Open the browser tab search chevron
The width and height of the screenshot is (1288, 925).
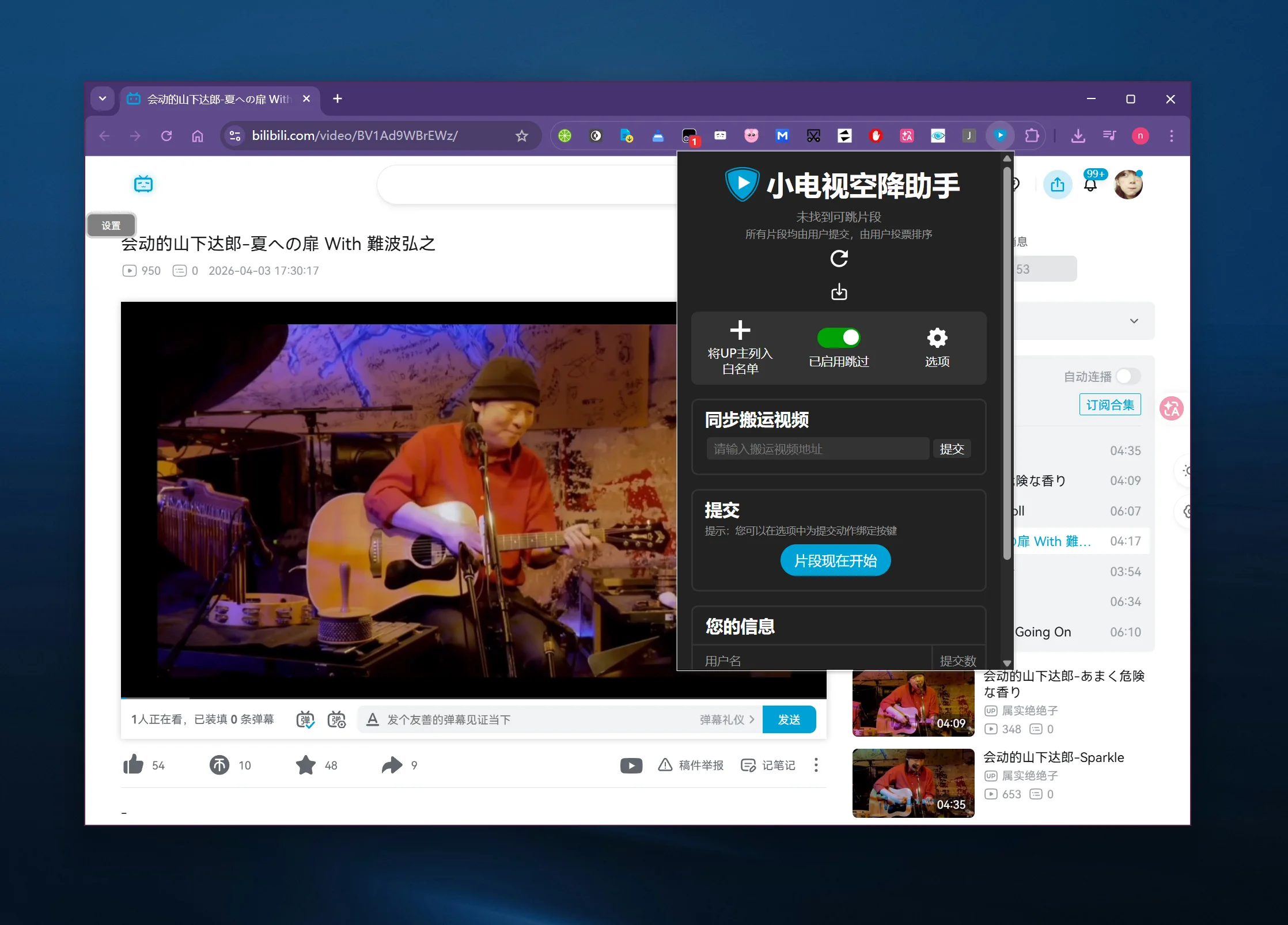(x=103, y=98)
